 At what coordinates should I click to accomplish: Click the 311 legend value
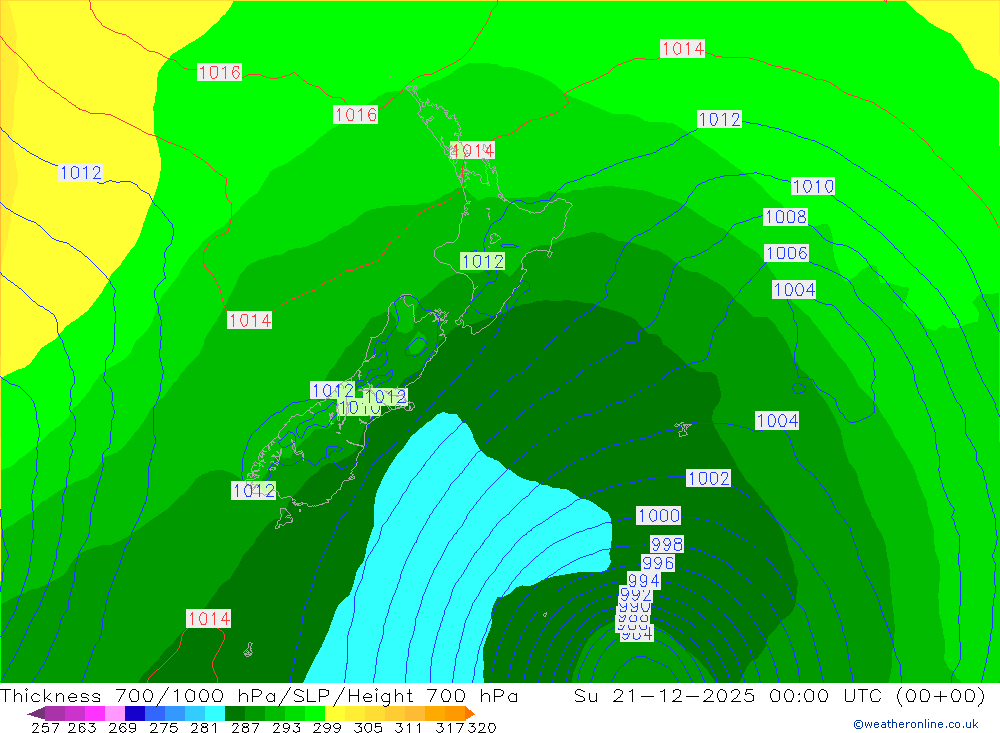(x=408, y=727)
